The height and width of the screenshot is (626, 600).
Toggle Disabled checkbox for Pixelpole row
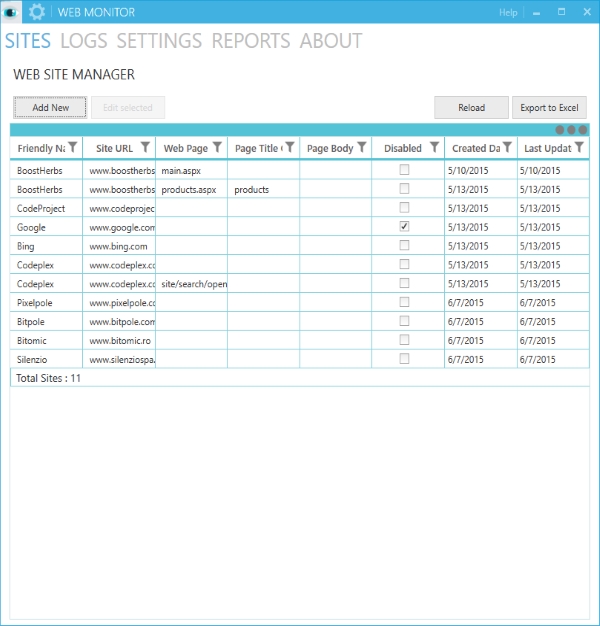pyautogui.click(x=404, y=302)
